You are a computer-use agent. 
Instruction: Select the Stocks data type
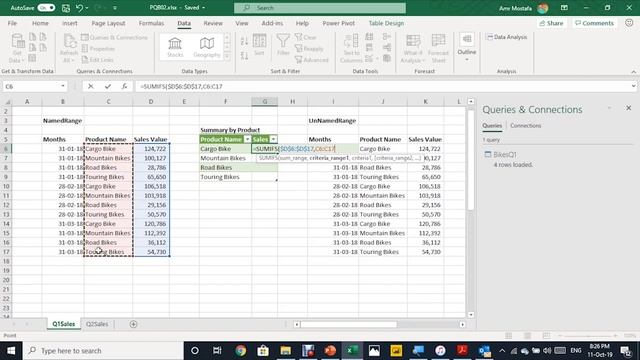coord(175,47)
